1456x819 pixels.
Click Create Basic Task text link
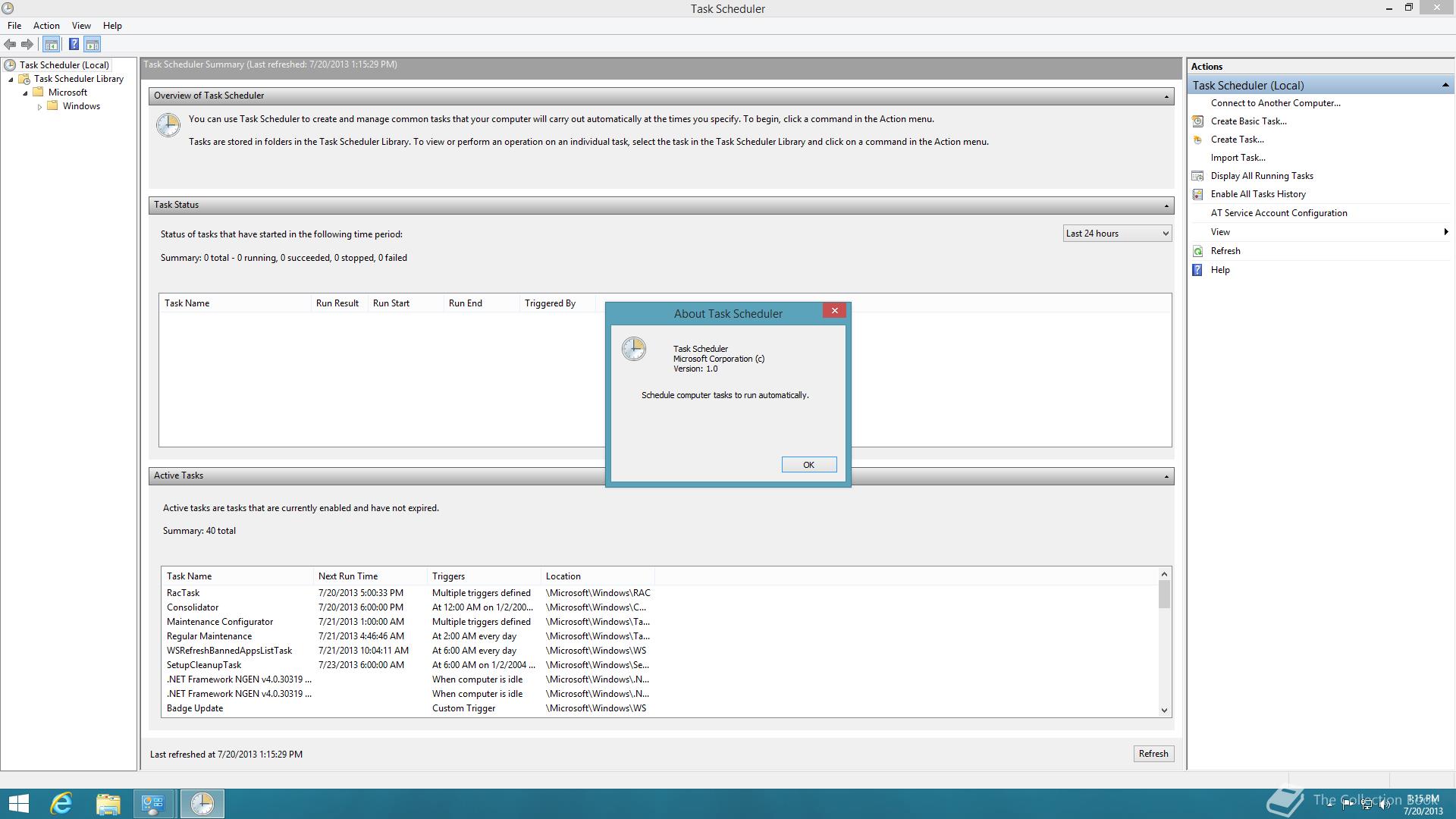pyautogui.click(x=1249, y=121)
